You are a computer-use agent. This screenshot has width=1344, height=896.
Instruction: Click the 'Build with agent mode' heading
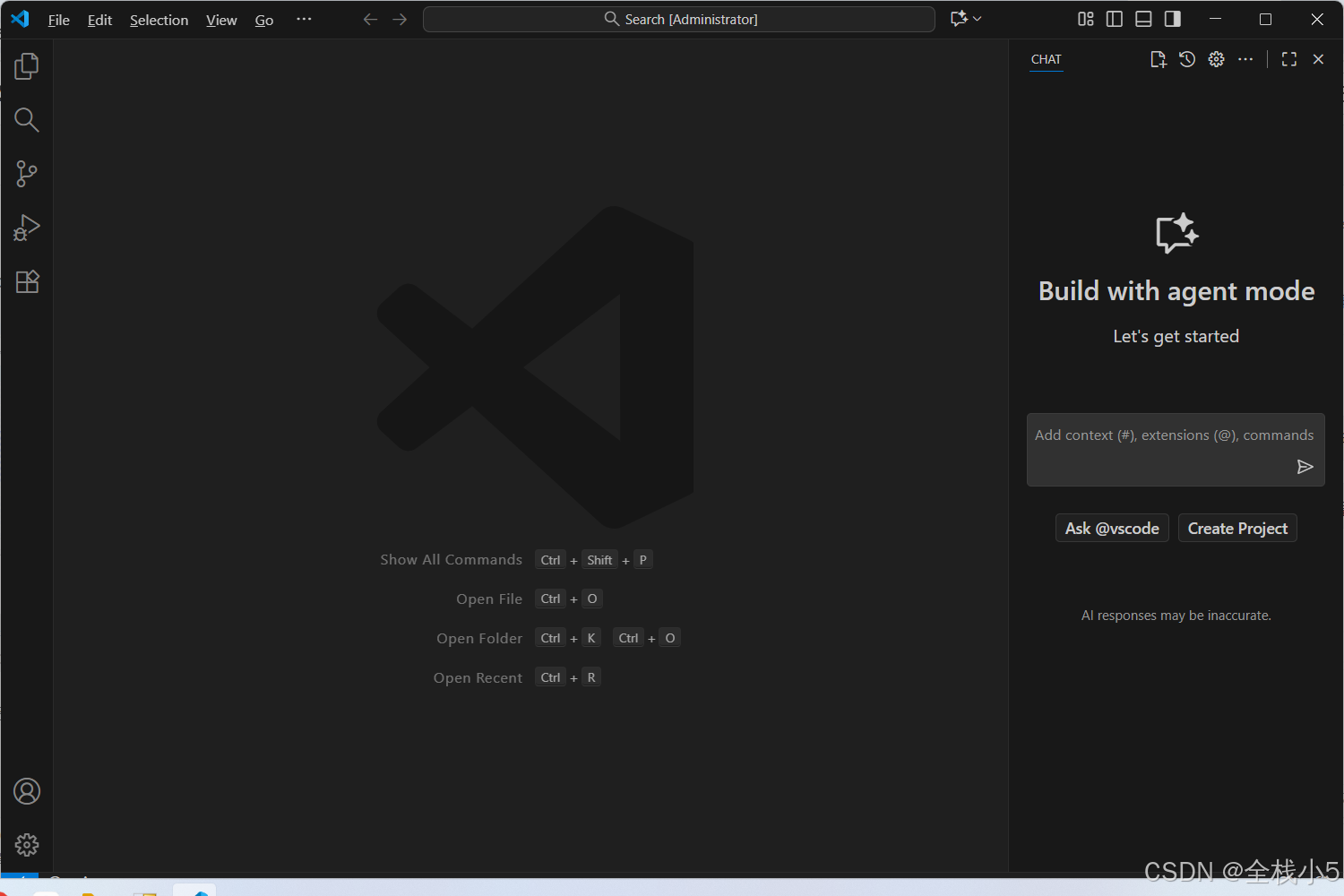pyautogui.click(x=1176, y=291)
